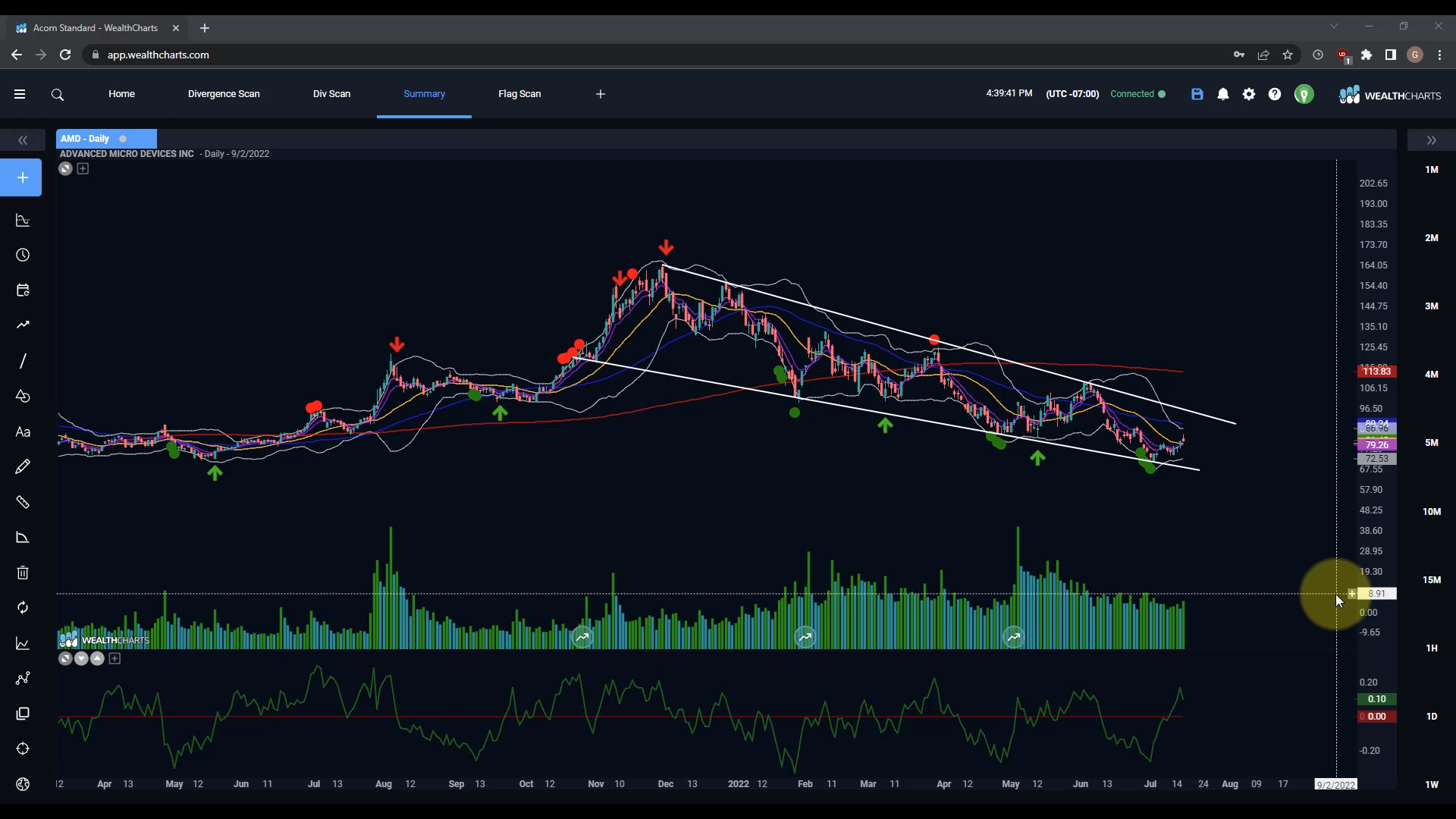Select the pencil freehand drawing tool
The height and width of the screenshot is (819, 1456).
click(23, 467)
